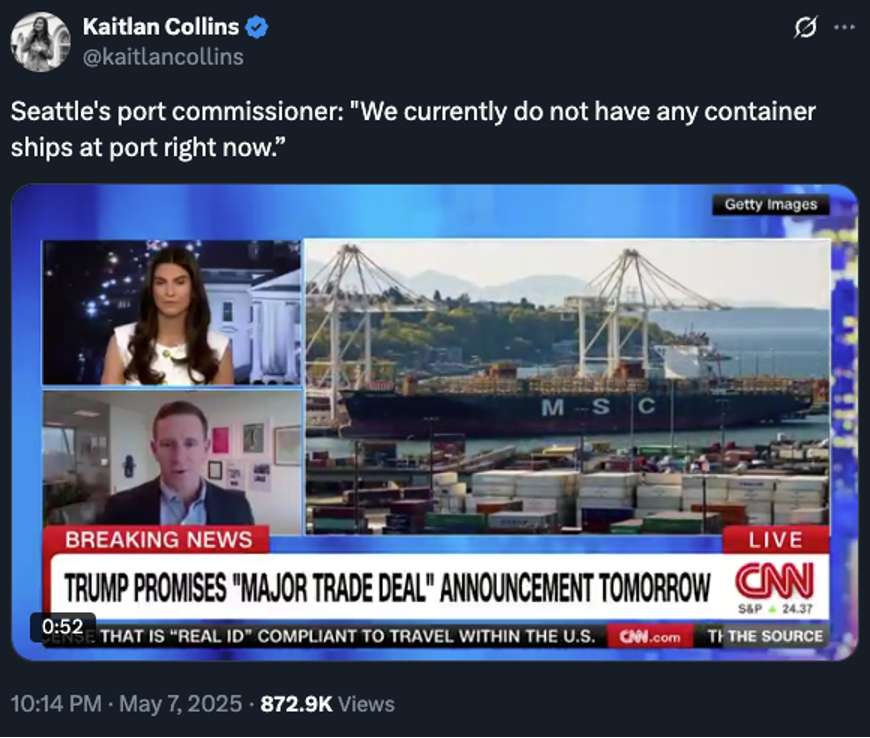870x738 pixels.
Task: Click the blue verified badge
Action: (256, 27)
